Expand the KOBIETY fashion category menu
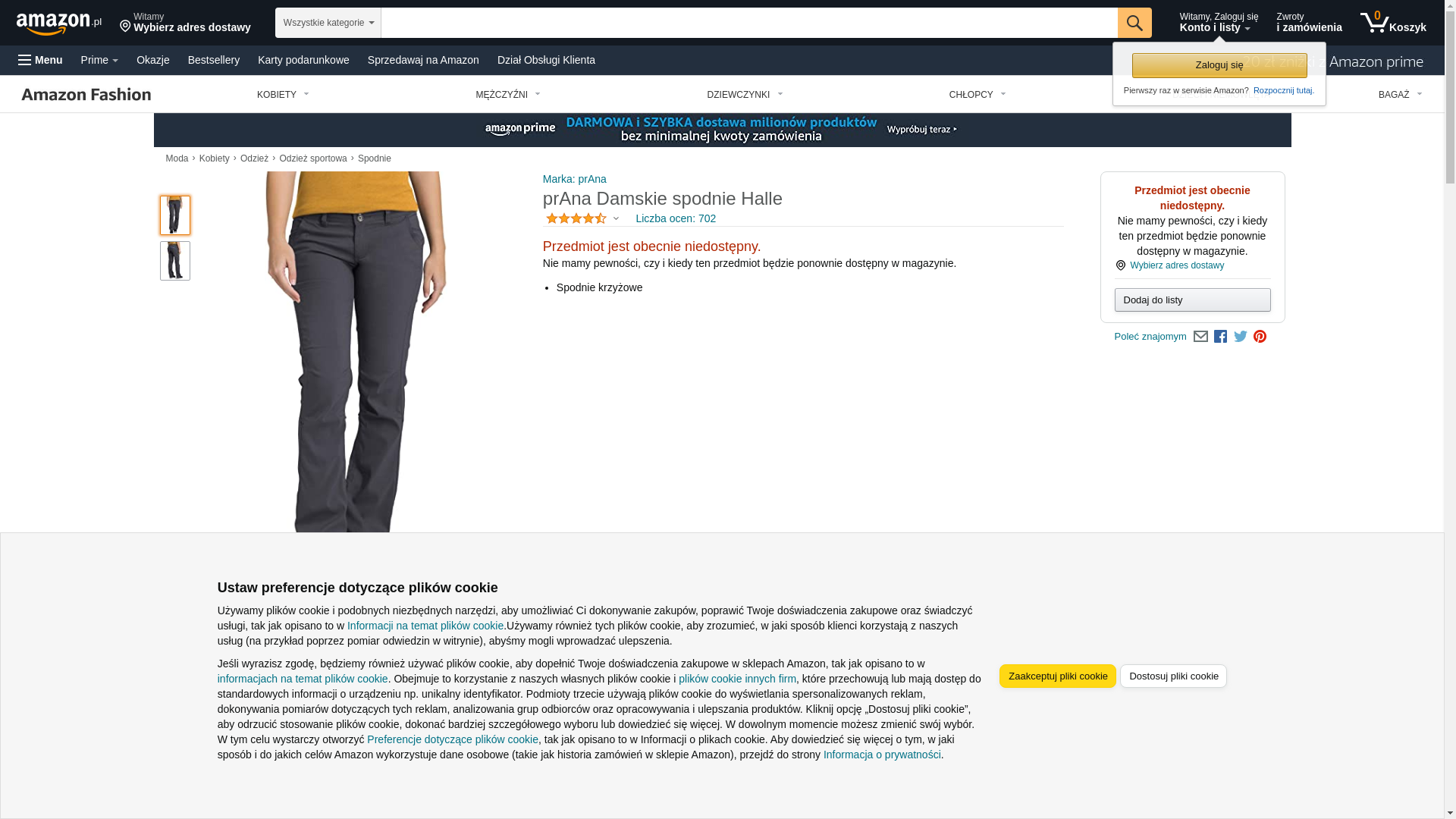 [x=283, y=95]
